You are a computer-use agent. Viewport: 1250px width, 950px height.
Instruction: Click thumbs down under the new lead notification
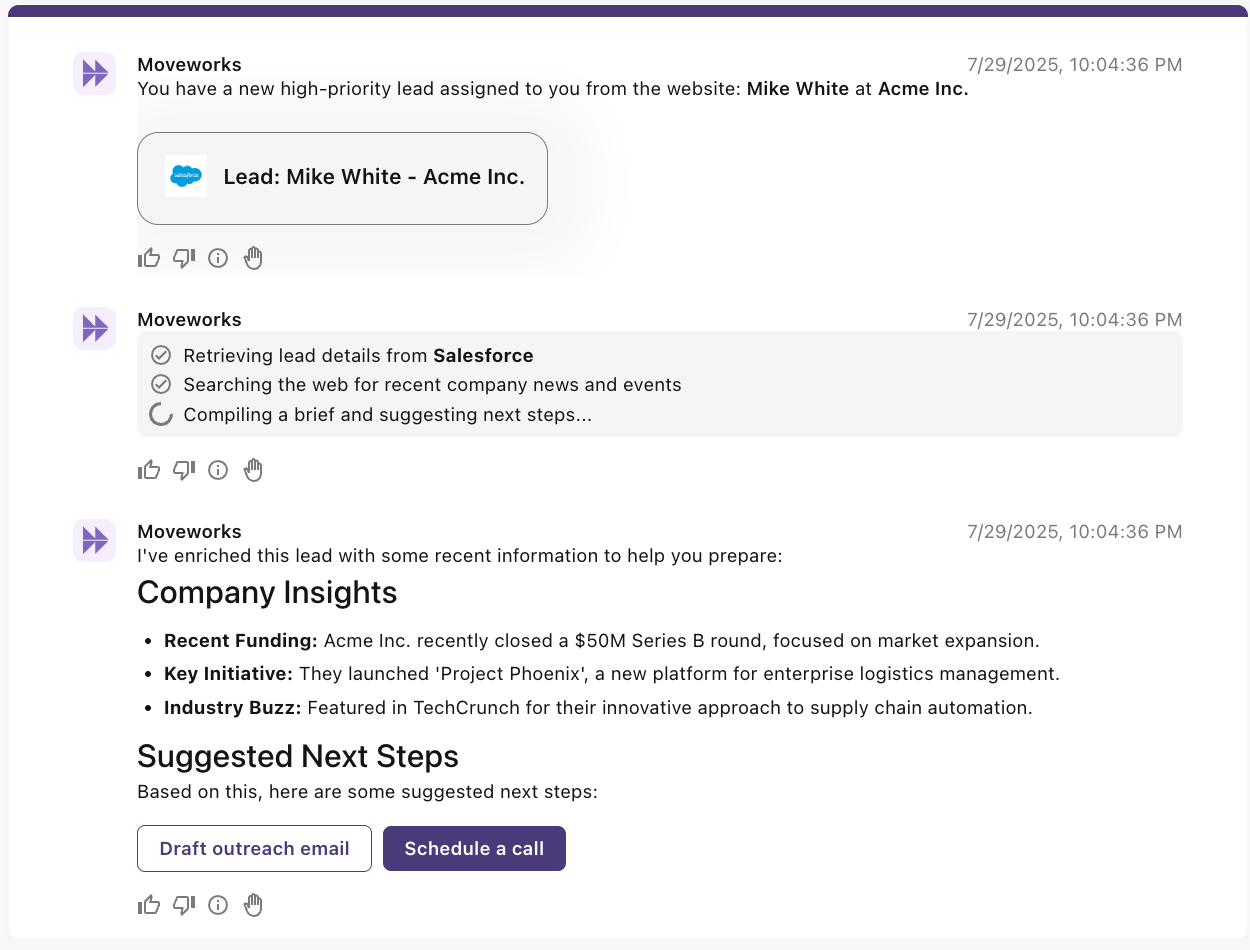pos(184,258)
